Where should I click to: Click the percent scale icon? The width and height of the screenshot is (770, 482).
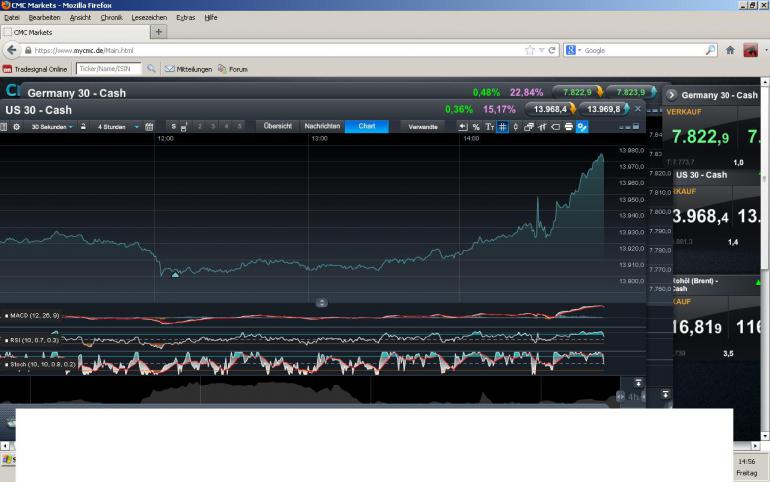pyautogui.click(x=476, y=127)
